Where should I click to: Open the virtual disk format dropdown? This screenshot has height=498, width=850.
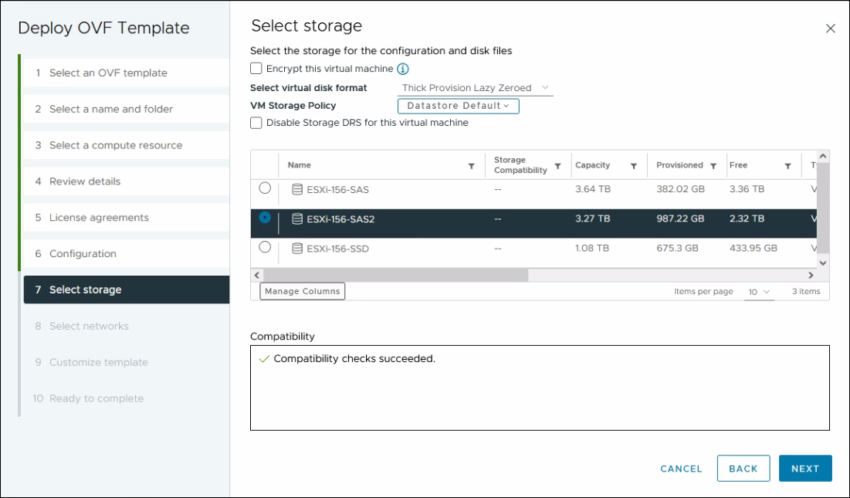(476, 88)
